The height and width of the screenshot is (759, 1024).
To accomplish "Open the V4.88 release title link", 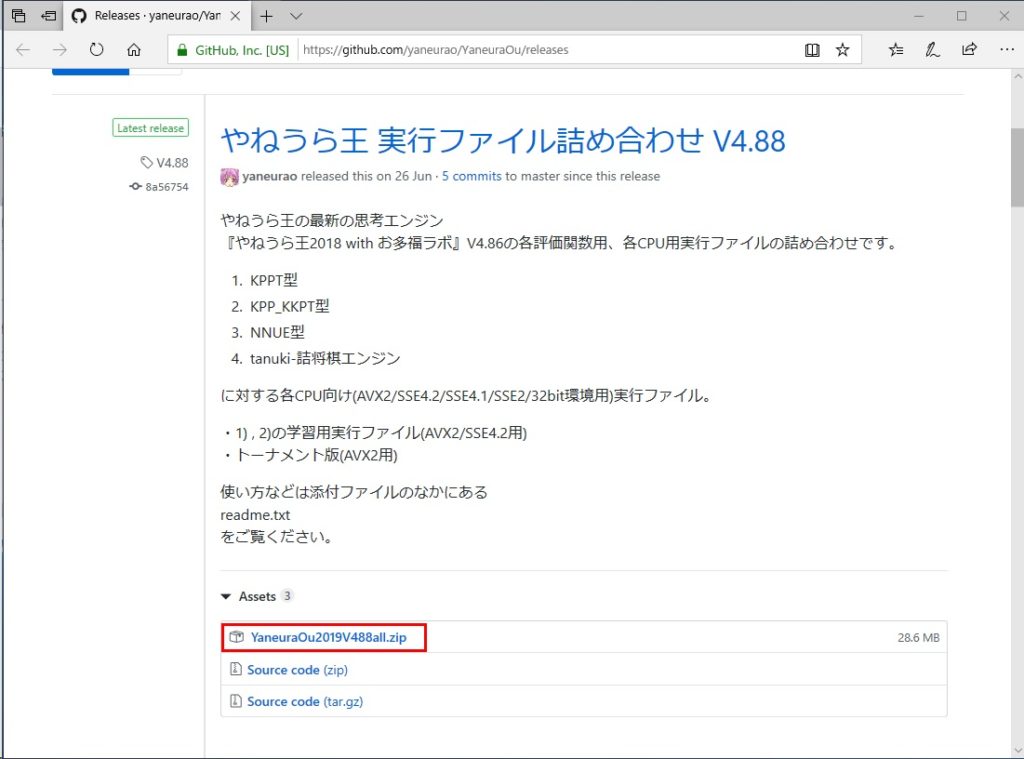I will [x=503, y=140].
